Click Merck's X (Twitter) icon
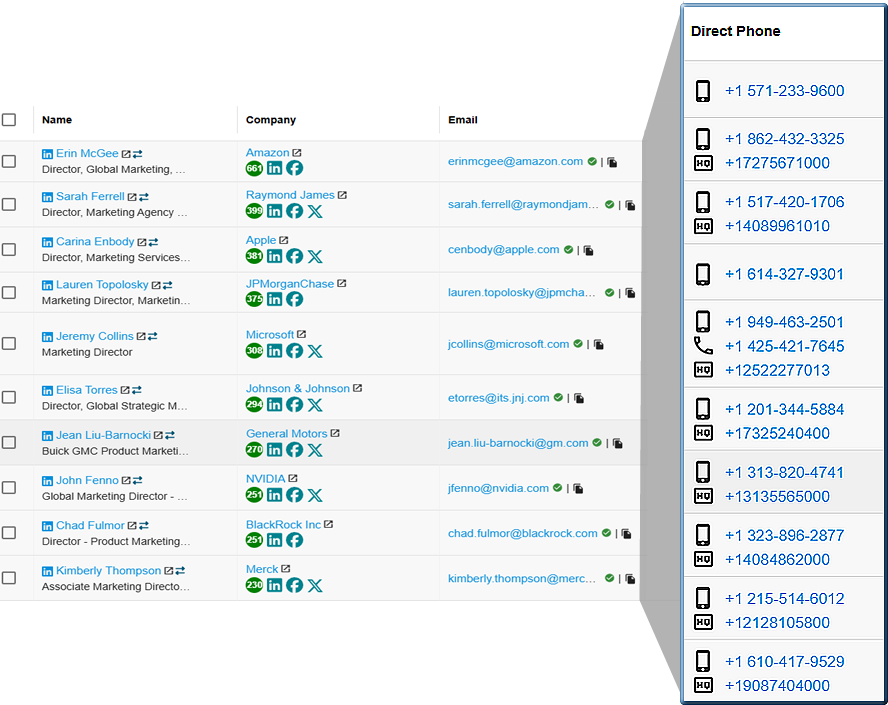Image resolution: width=888 pixels, height=705 pixels. (x=315, y=586)
